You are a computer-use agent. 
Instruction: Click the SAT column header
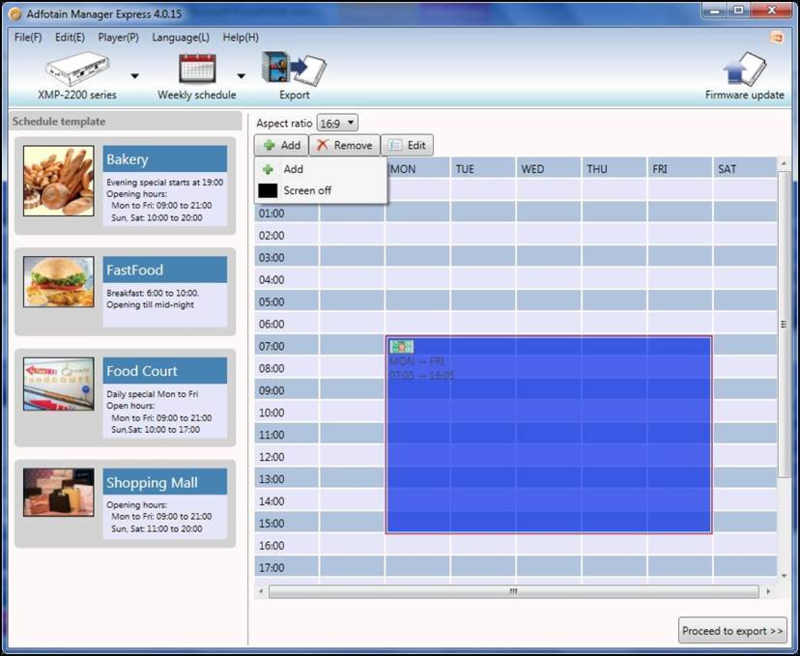[x=745, y=169]
